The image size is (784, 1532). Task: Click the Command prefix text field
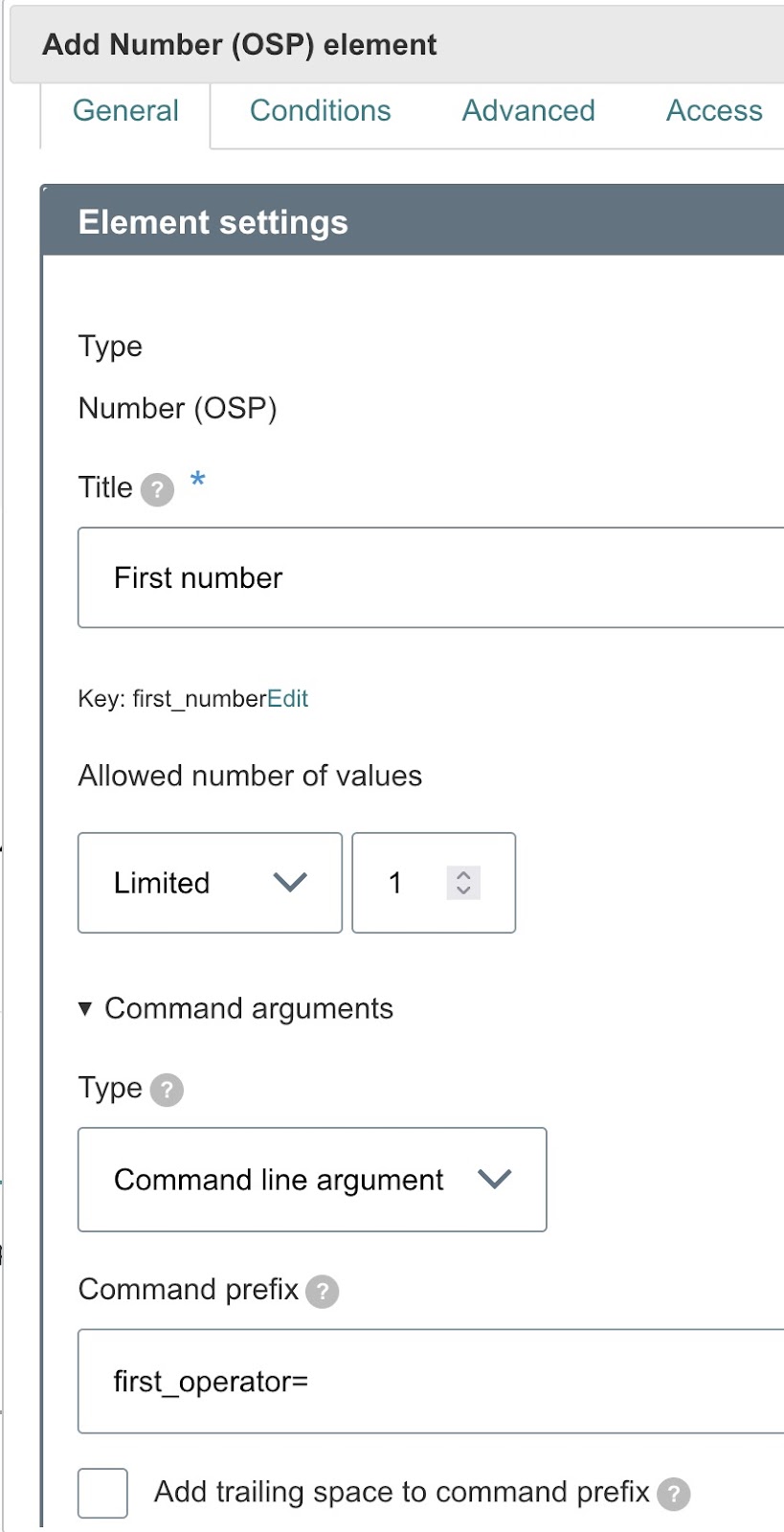pos(431,1381)
